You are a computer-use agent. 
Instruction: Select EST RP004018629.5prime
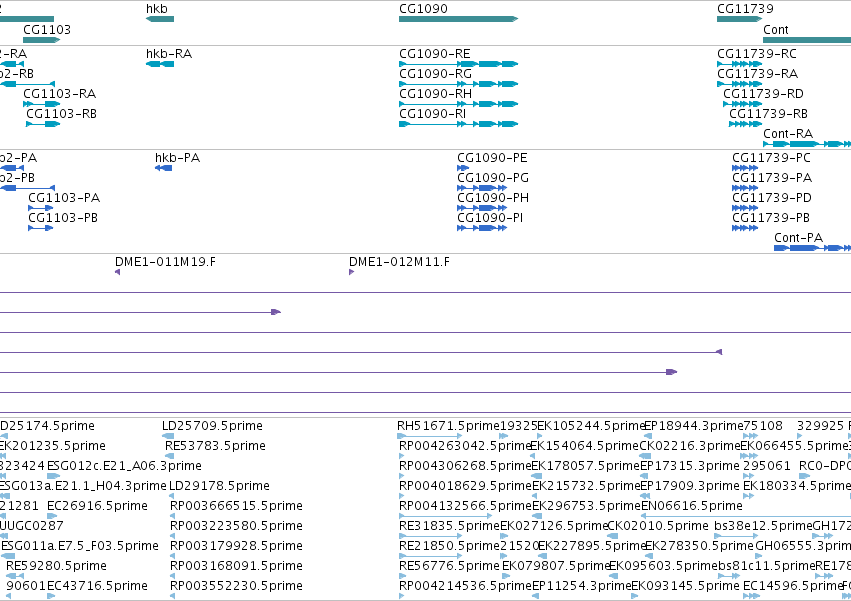click(402, 496)
